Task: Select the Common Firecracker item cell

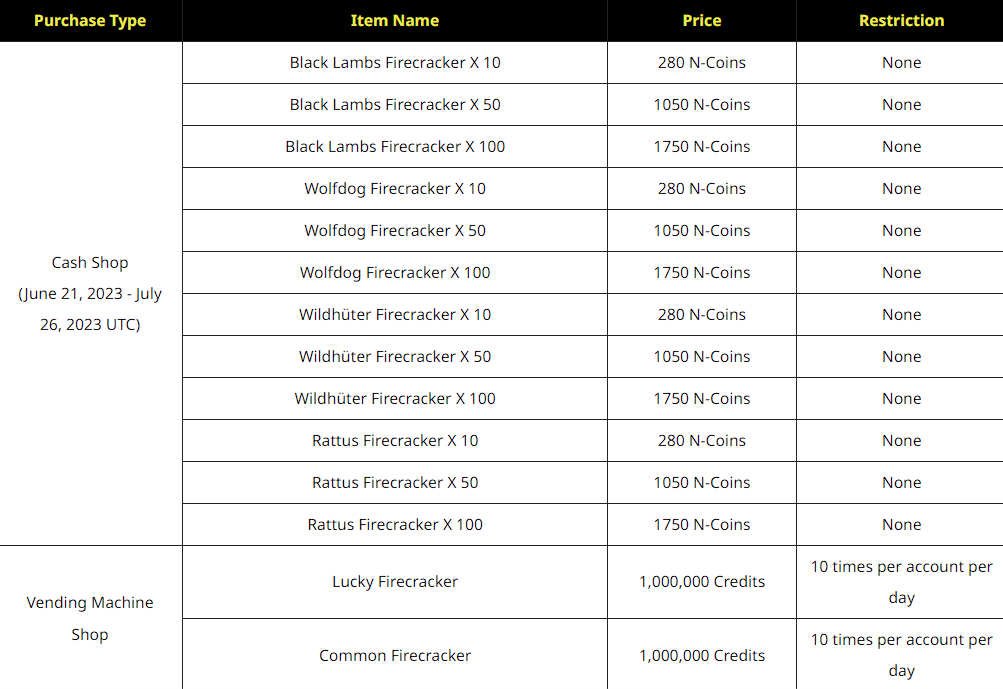Action: pyautogui.click(x=395, y=655)
